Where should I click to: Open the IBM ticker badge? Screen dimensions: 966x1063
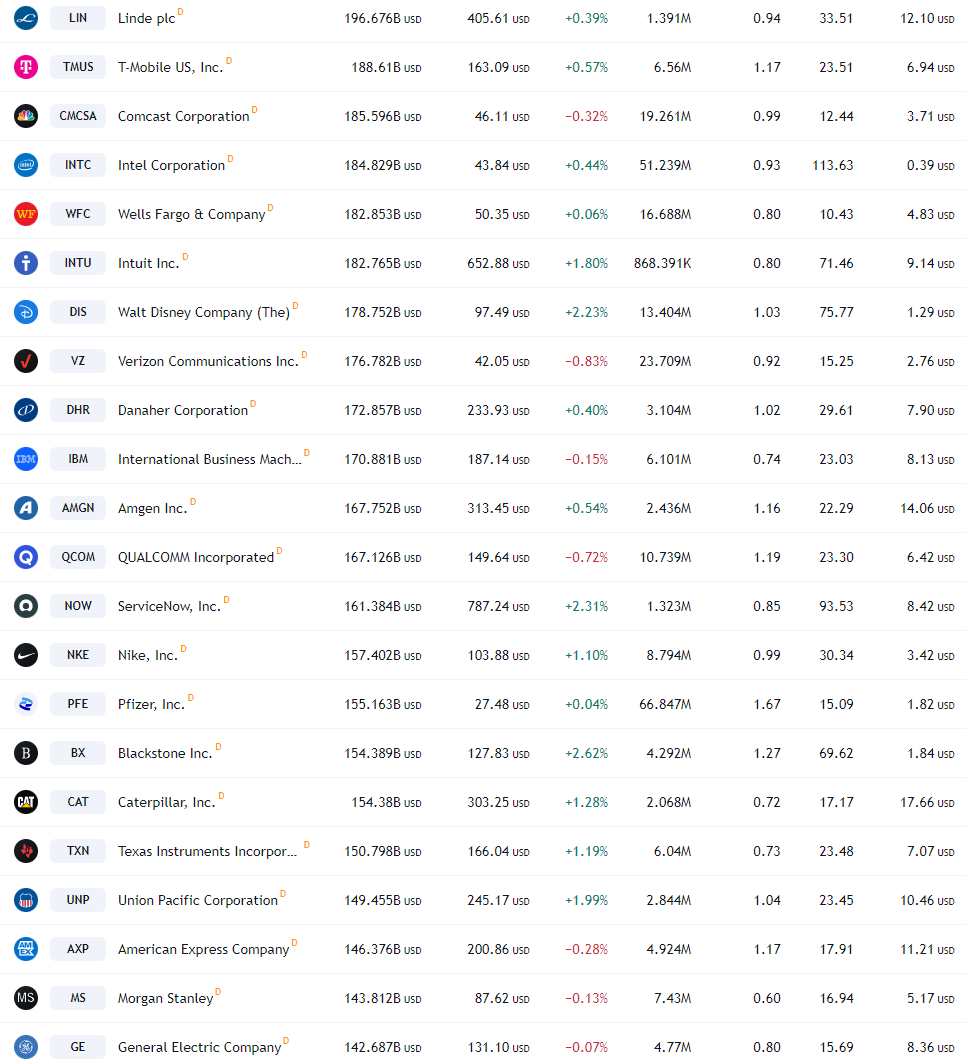click(x=78, y=459)
